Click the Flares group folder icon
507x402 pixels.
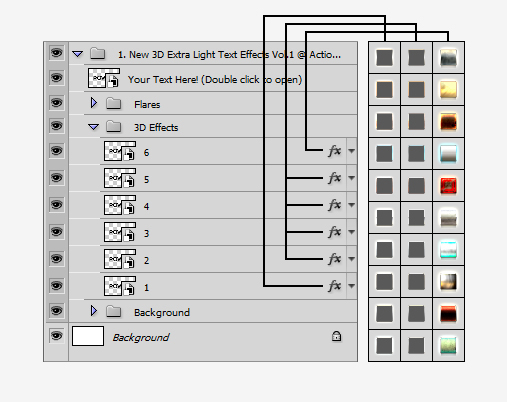tap(113, 104)
